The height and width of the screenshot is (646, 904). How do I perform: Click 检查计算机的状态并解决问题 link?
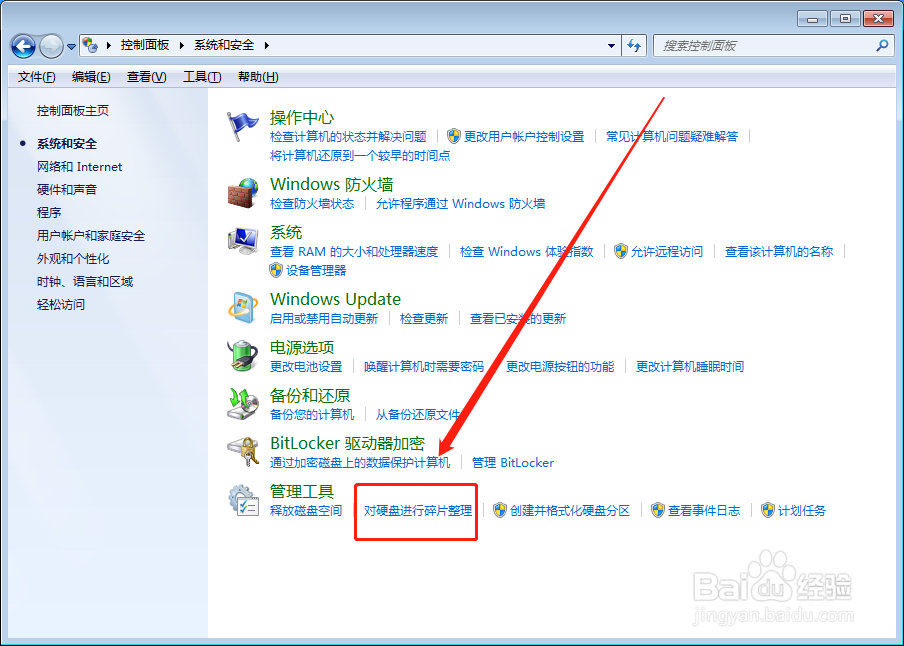click(x=348, y=137)
